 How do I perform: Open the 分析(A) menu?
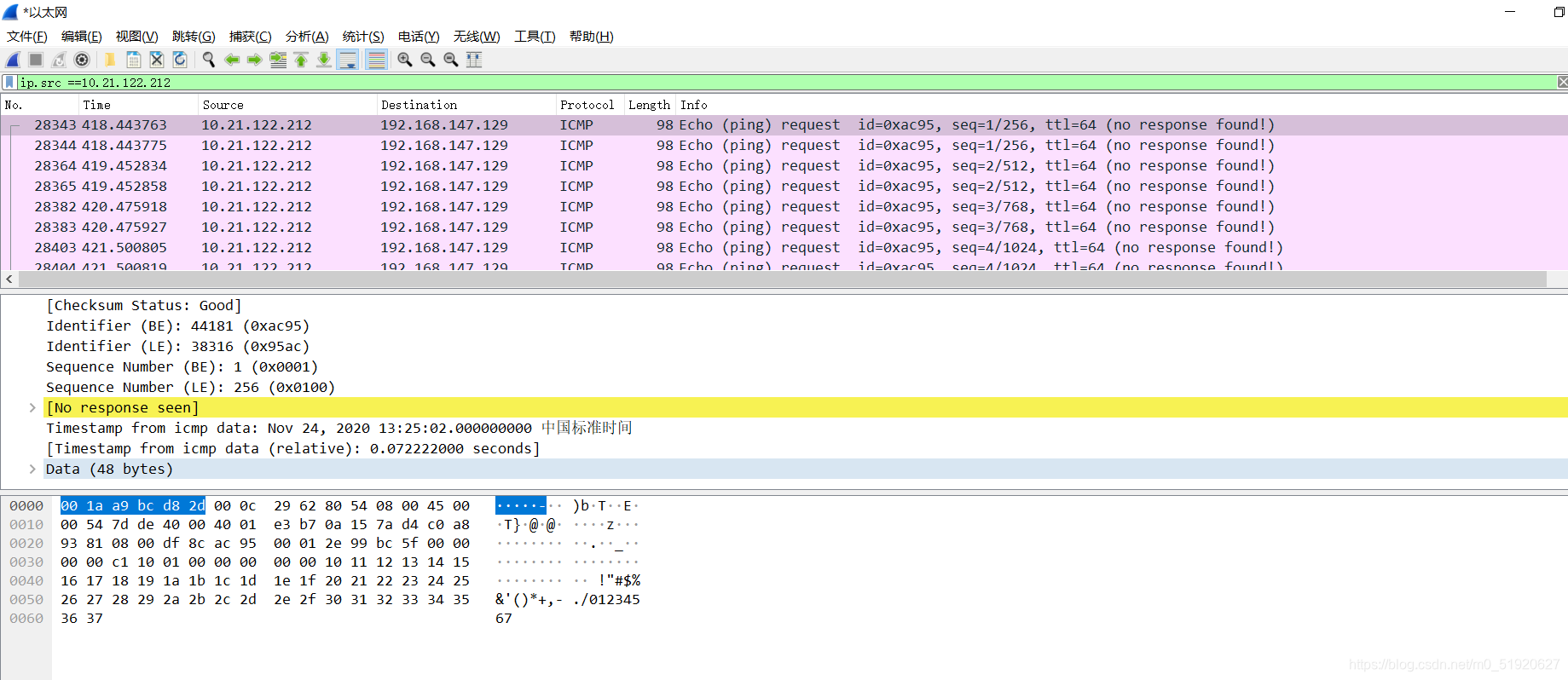tap(307, 37)
